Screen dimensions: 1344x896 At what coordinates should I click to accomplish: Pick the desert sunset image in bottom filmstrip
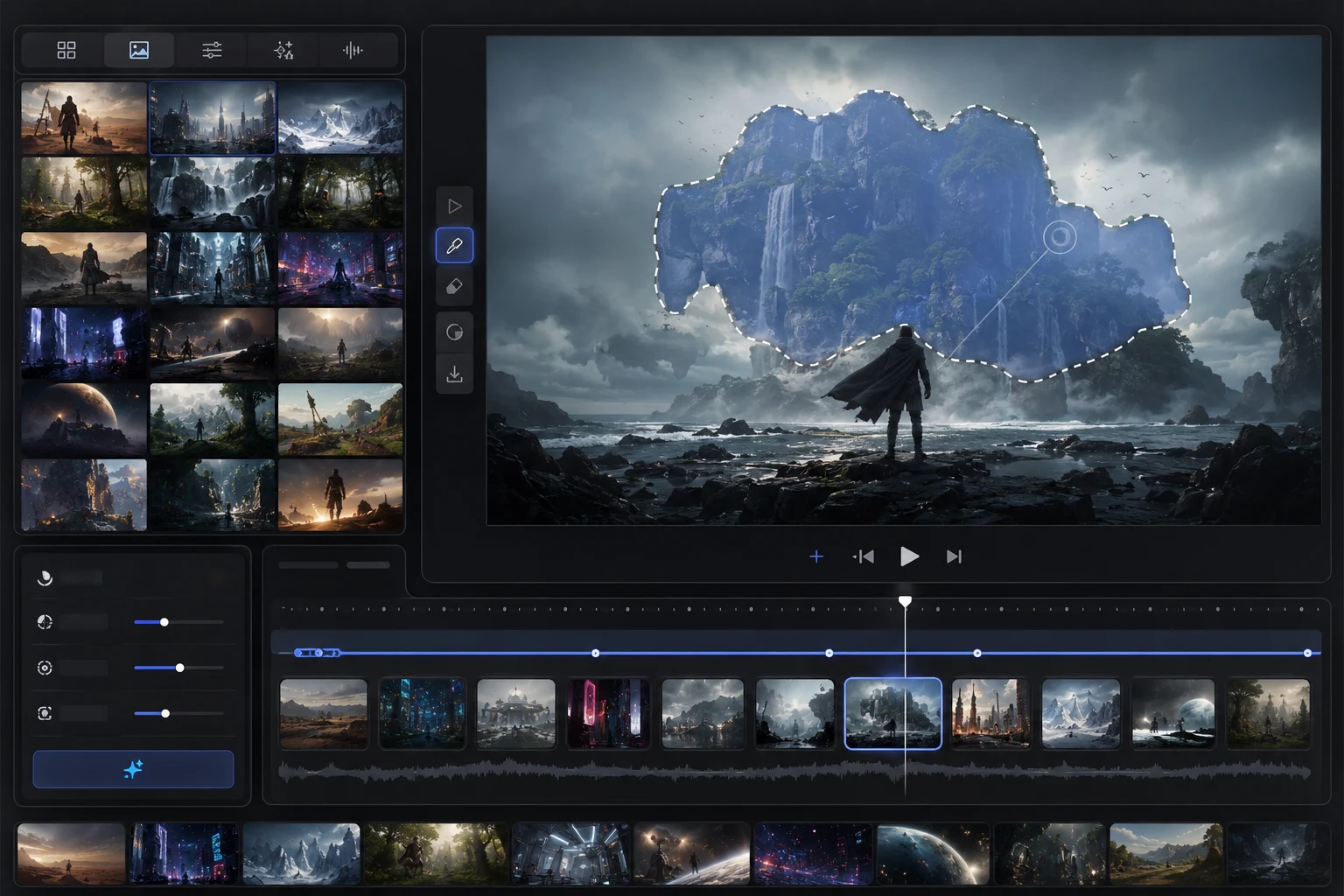pyautogui.click(x=71, y=854)
